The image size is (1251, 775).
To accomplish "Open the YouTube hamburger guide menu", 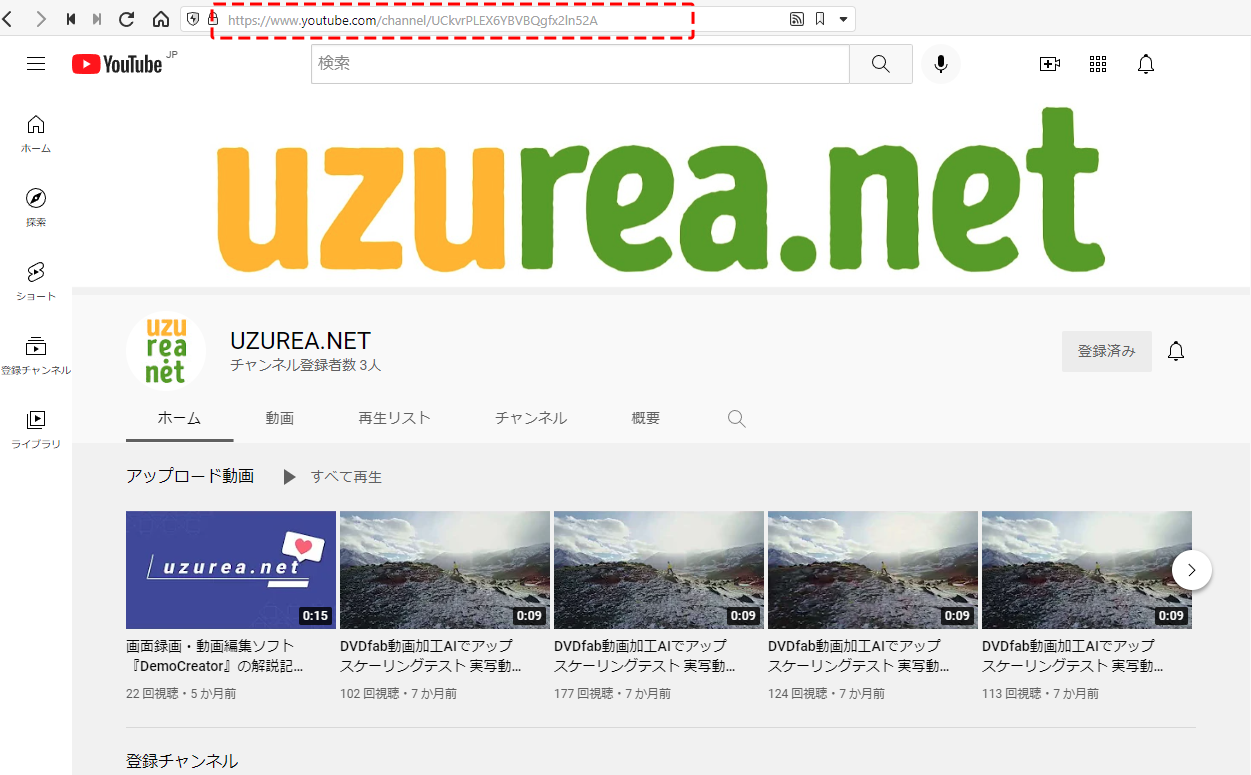I will pos(36,64).
